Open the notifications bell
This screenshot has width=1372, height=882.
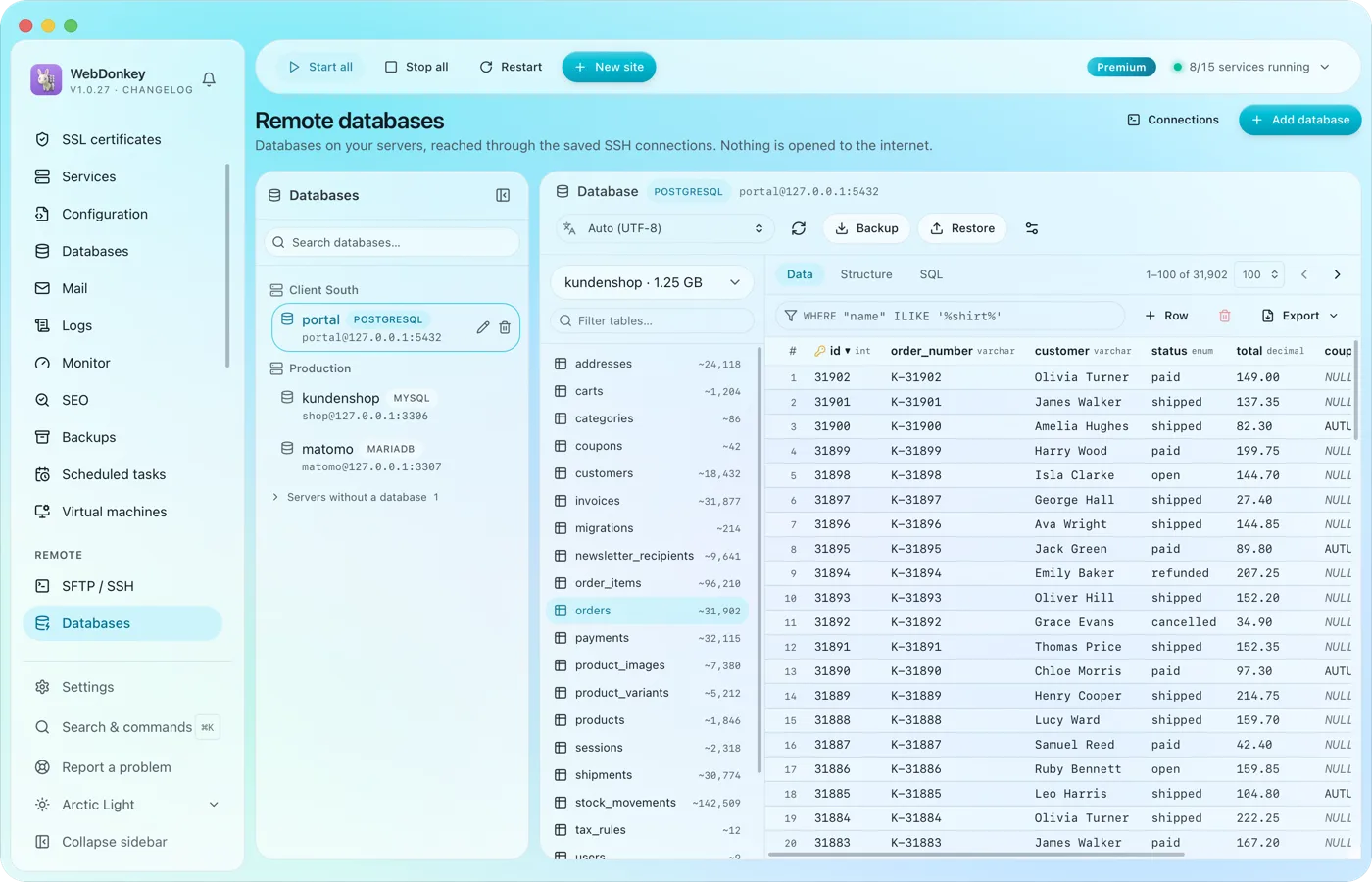[x=209, y=79]
